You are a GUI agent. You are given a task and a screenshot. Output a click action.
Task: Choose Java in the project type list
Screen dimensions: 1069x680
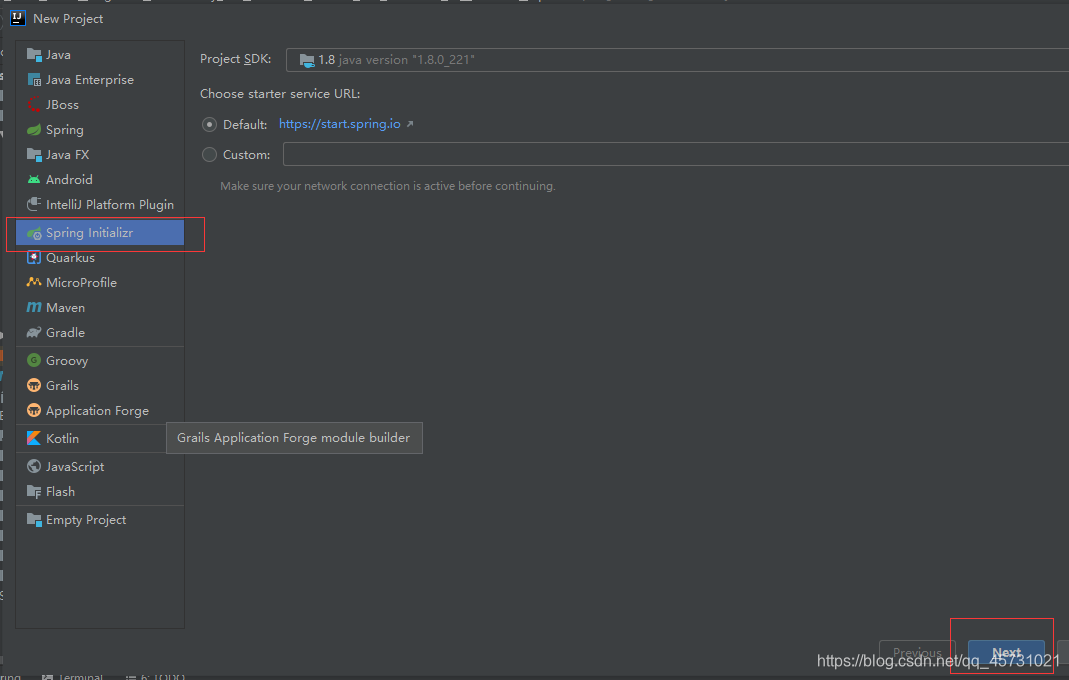click(100, 55)
